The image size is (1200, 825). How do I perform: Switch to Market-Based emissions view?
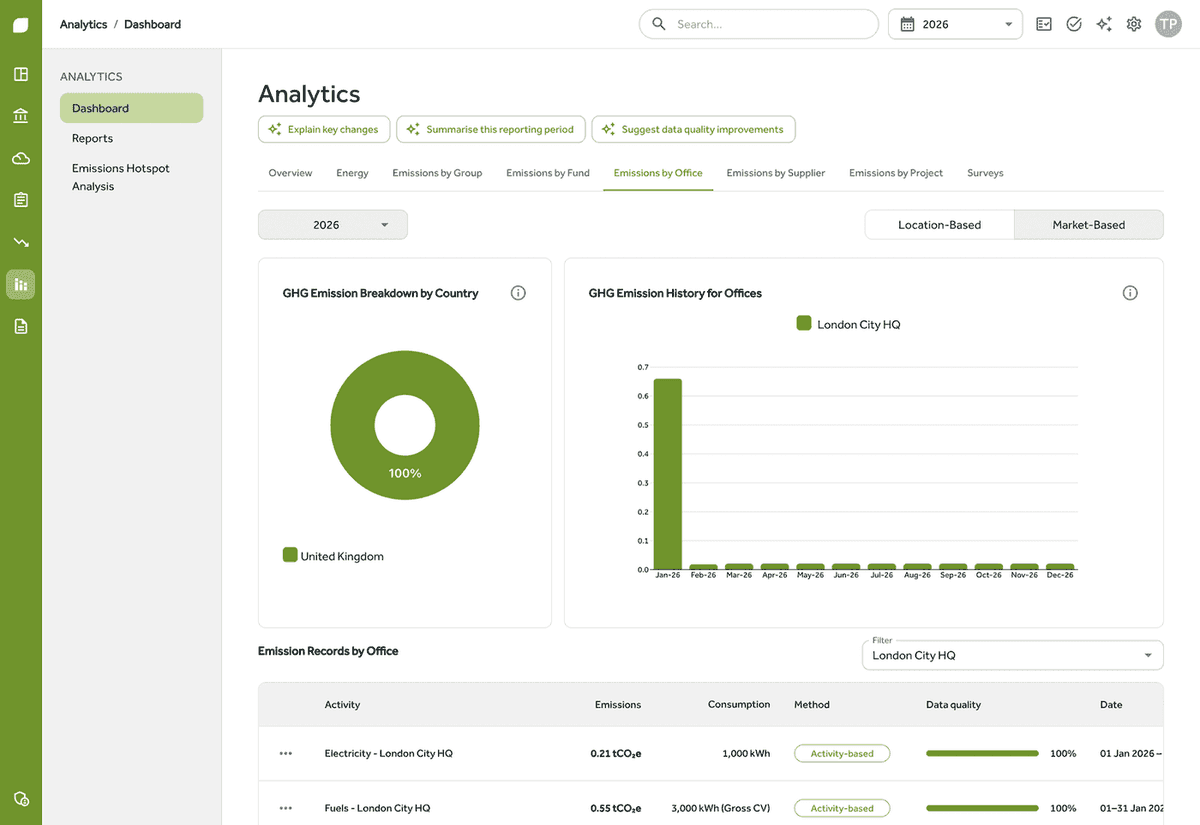pos(1089,225)
